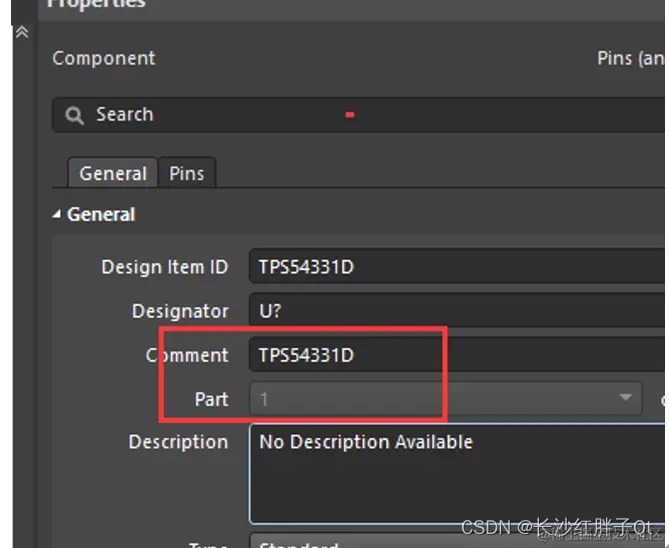Edit the Description text box
669x548 pixels.
point(457,474)
